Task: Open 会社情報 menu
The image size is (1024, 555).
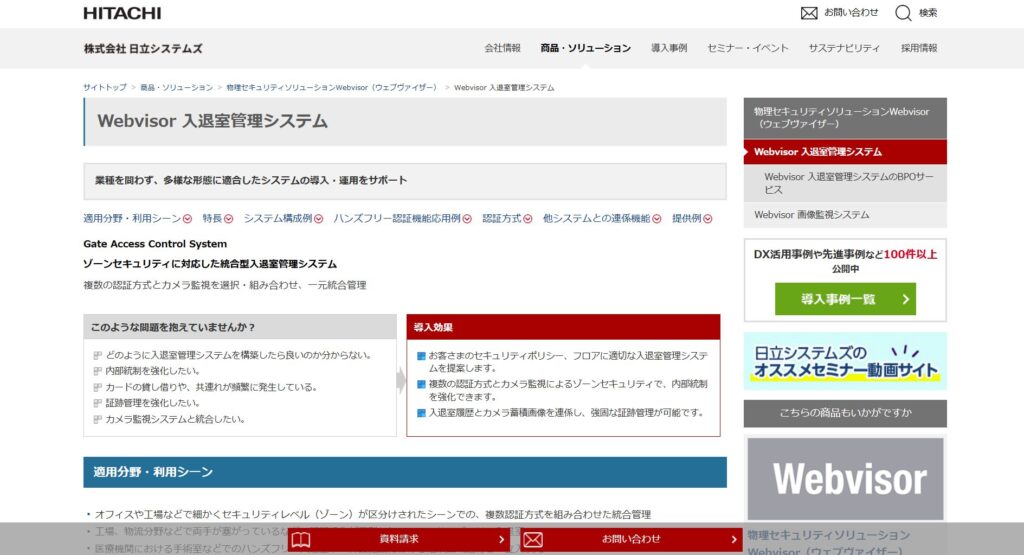Action: (x=502, y=48)
